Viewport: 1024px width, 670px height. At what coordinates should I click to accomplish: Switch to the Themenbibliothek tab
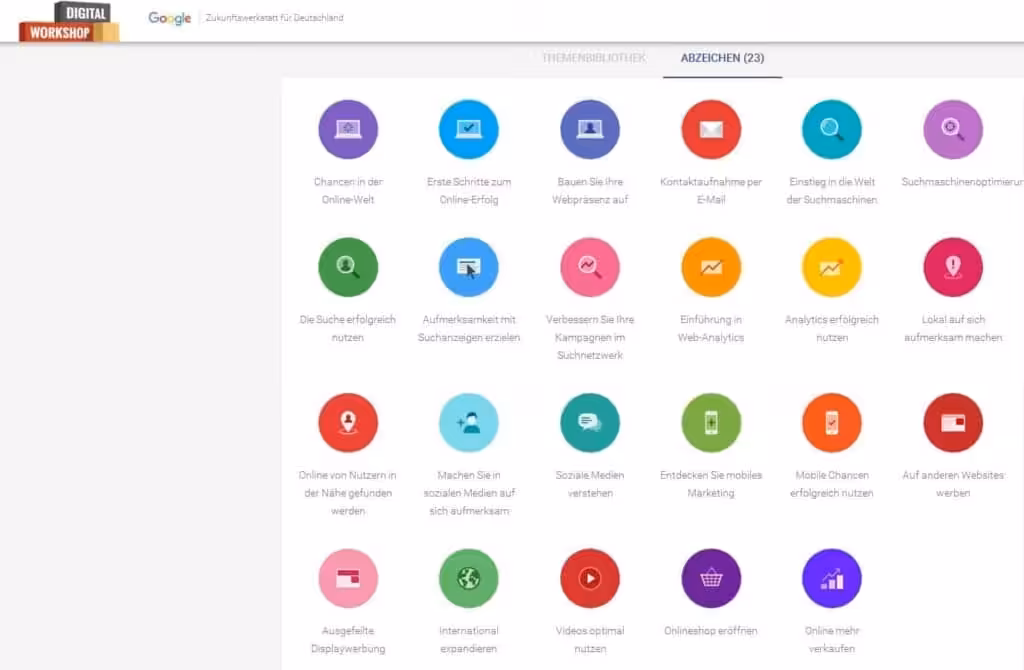(594, 57)
